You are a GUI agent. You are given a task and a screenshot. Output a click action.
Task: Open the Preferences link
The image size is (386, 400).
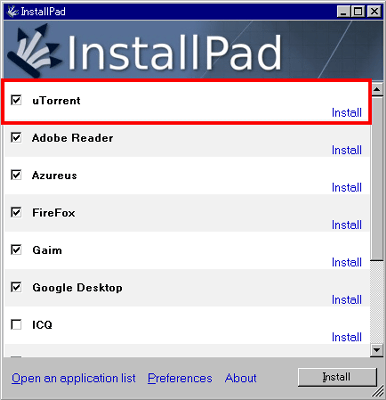180,378
